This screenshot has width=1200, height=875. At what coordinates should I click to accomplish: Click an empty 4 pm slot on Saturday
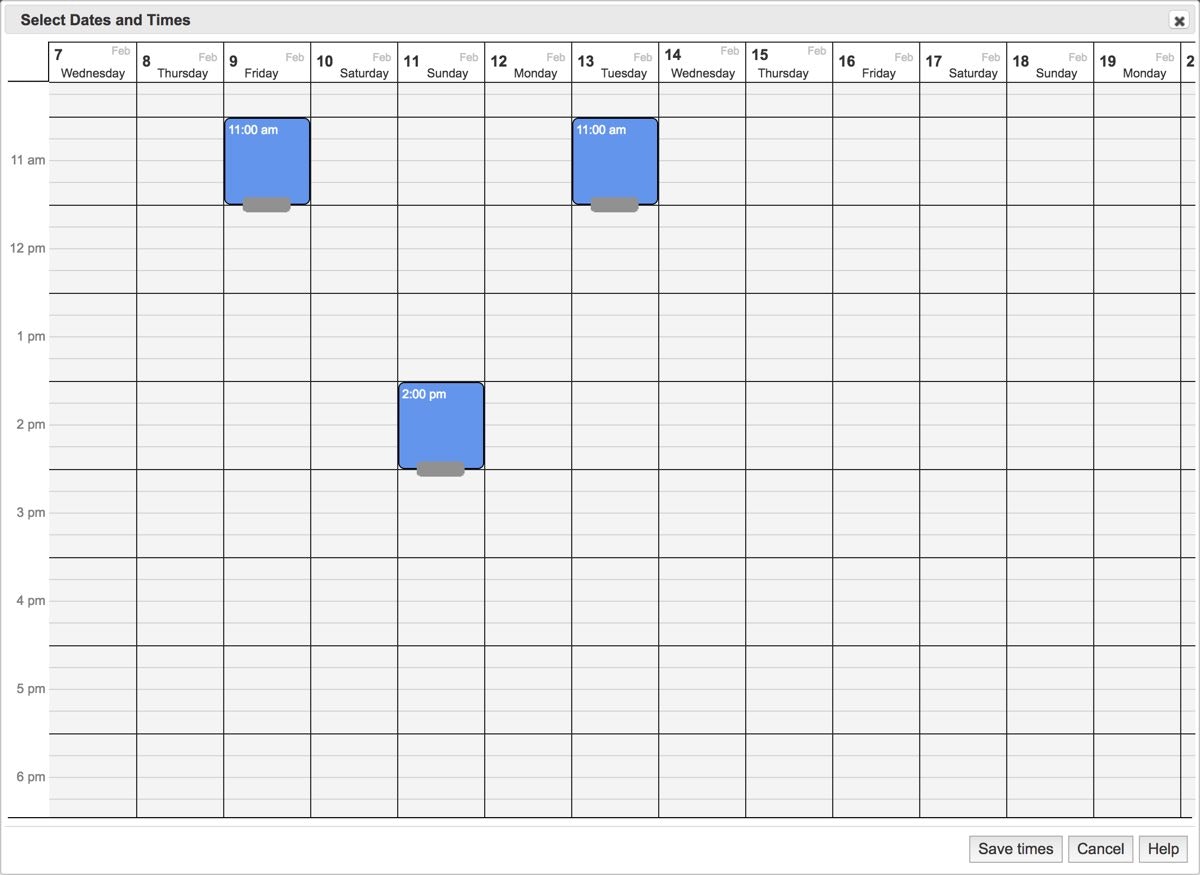coord(354,600)
